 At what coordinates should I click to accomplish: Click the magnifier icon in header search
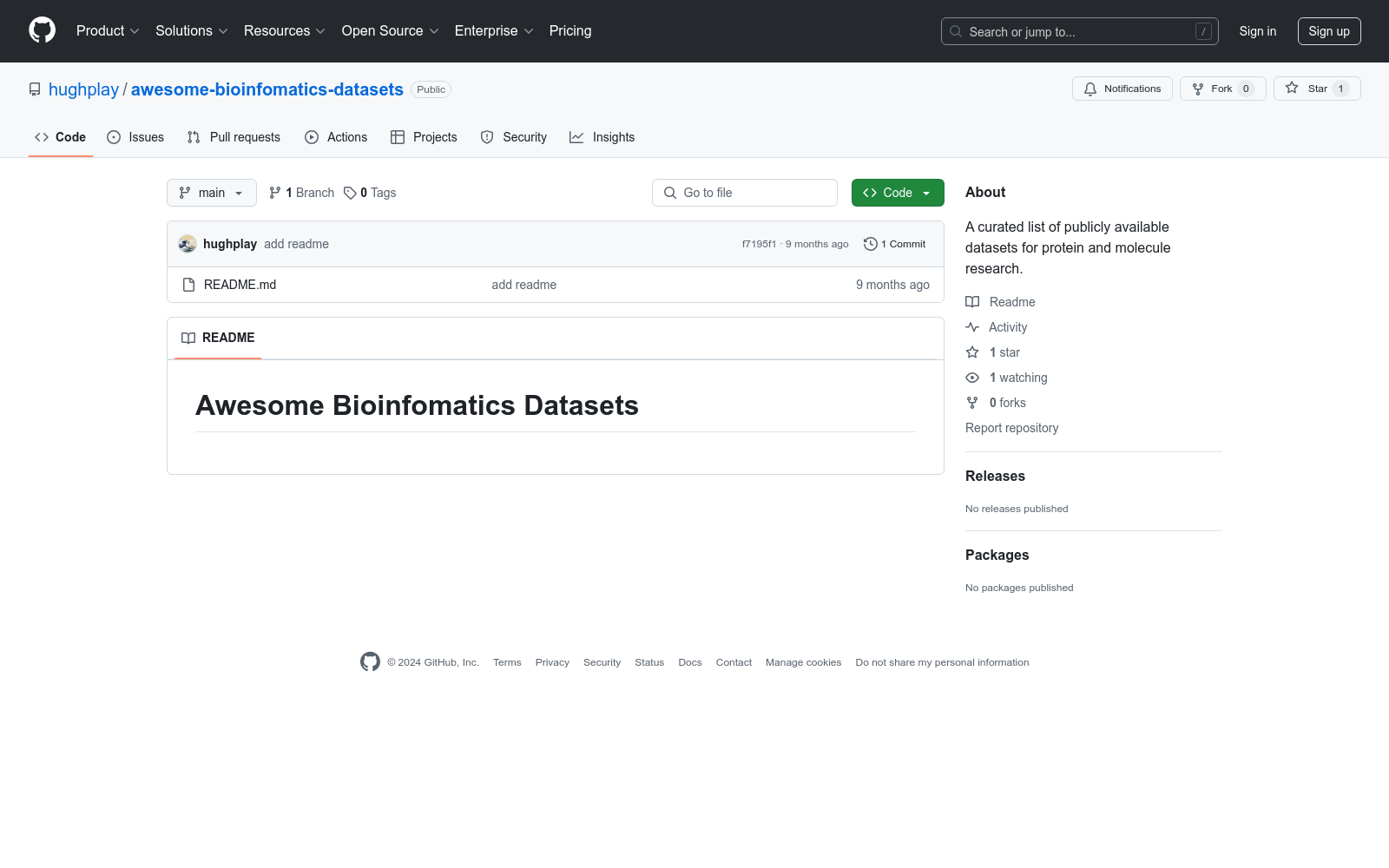[x=956, y=31]
